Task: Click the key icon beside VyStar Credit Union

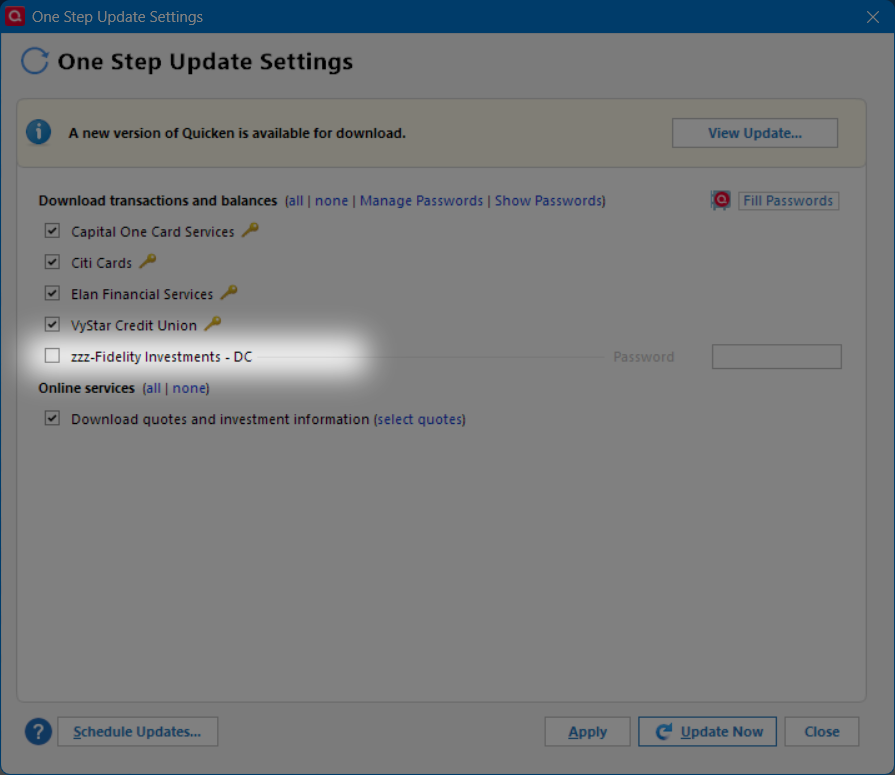Action: click(213, 324)
